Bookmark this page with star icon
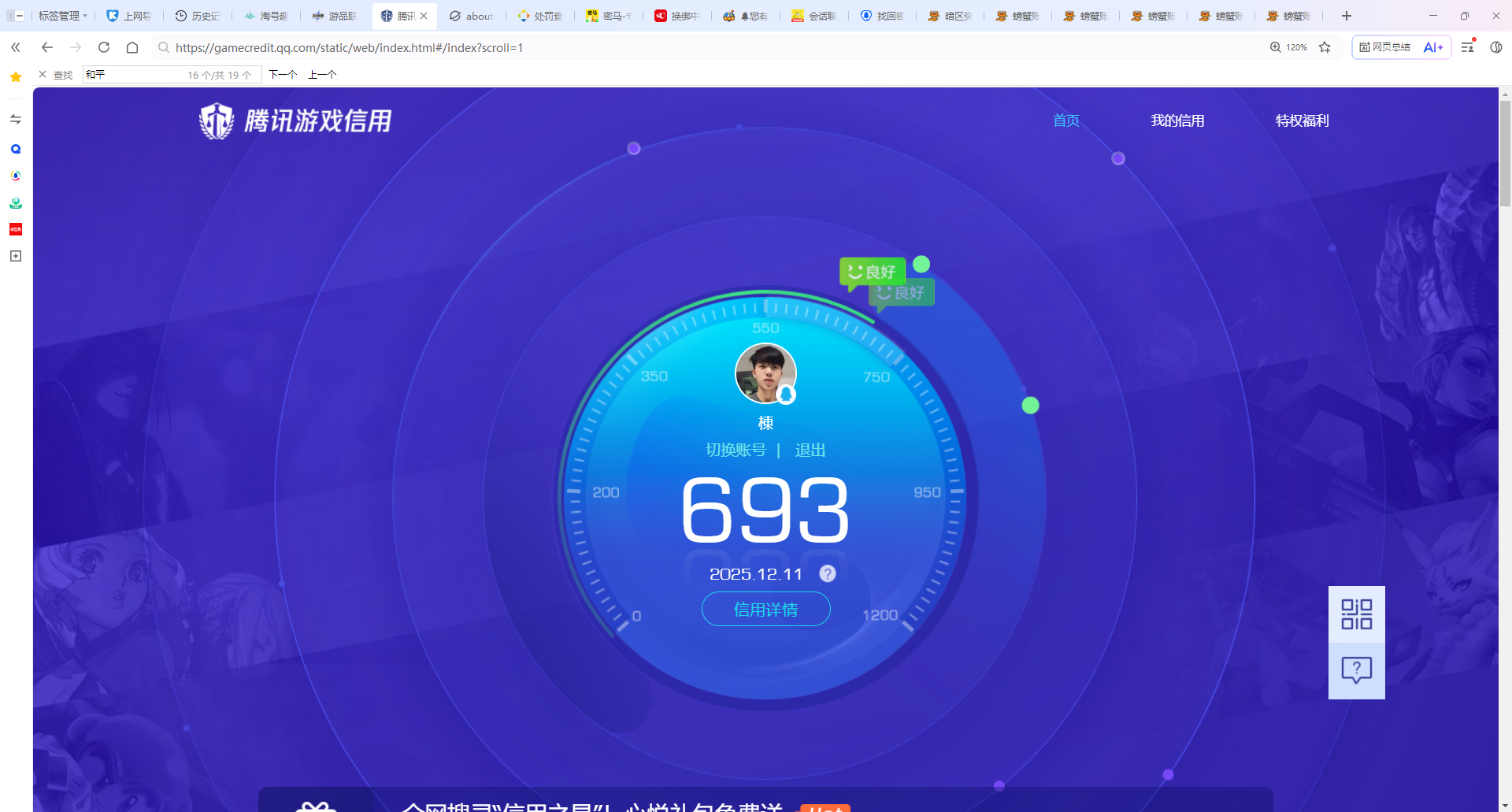Screen dimensions: 1512x812 click(1325, 47)
